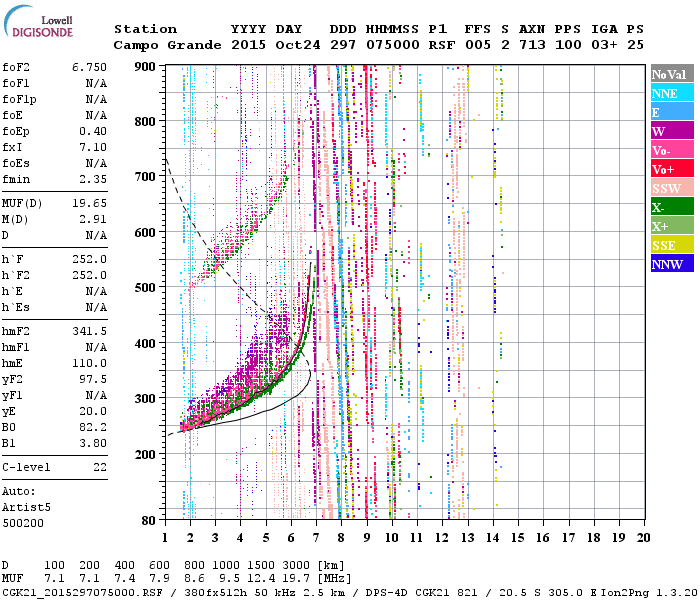Screen dimensions: 700x600
Task: Click the Artist5 auto-scaling label
Action: (26, 508)
